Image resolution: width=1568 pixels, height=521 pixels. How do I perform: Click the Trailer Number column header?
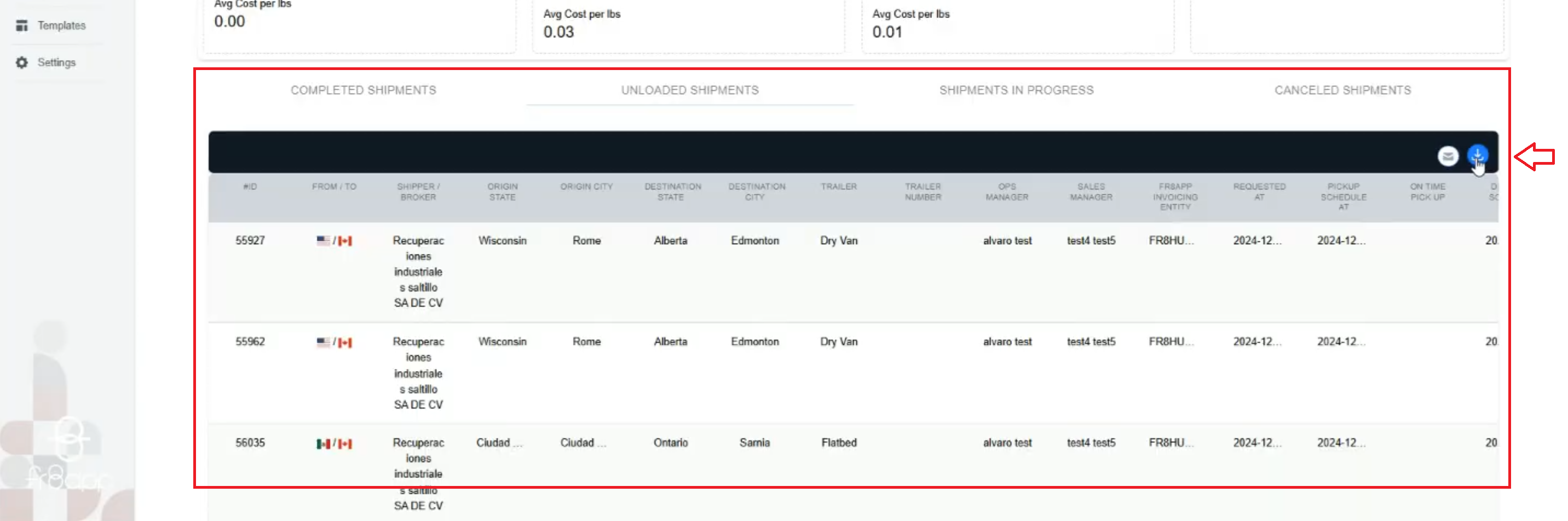(923, 192)
